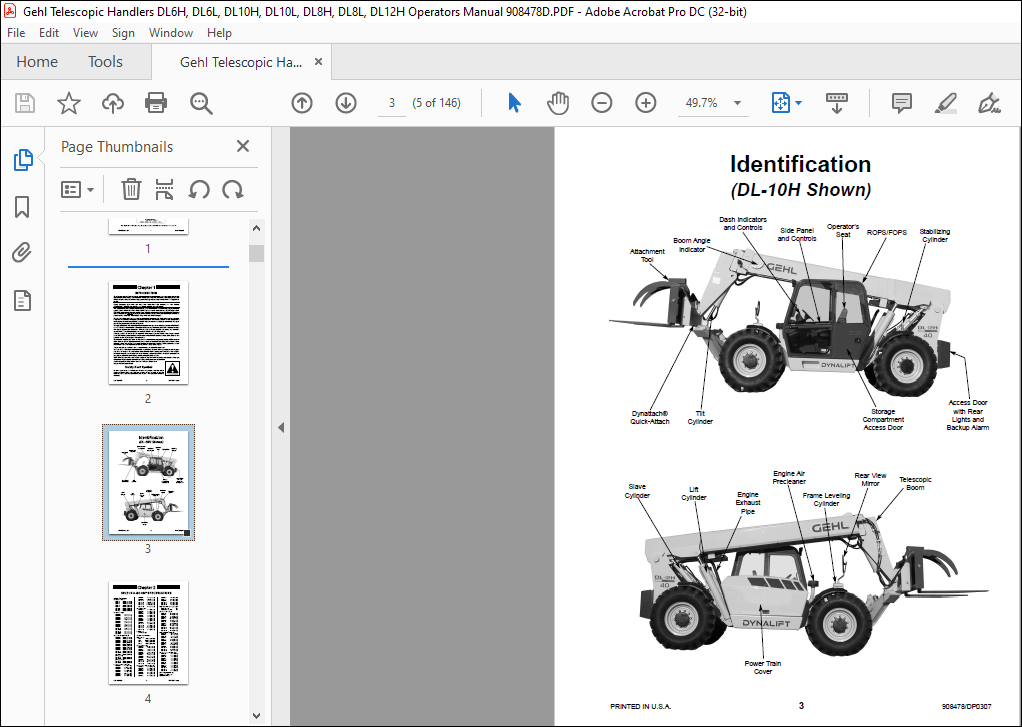This screenshot has width=1022, height=727.
Task: Zoom in with the plus button
Action: [645, 103]
